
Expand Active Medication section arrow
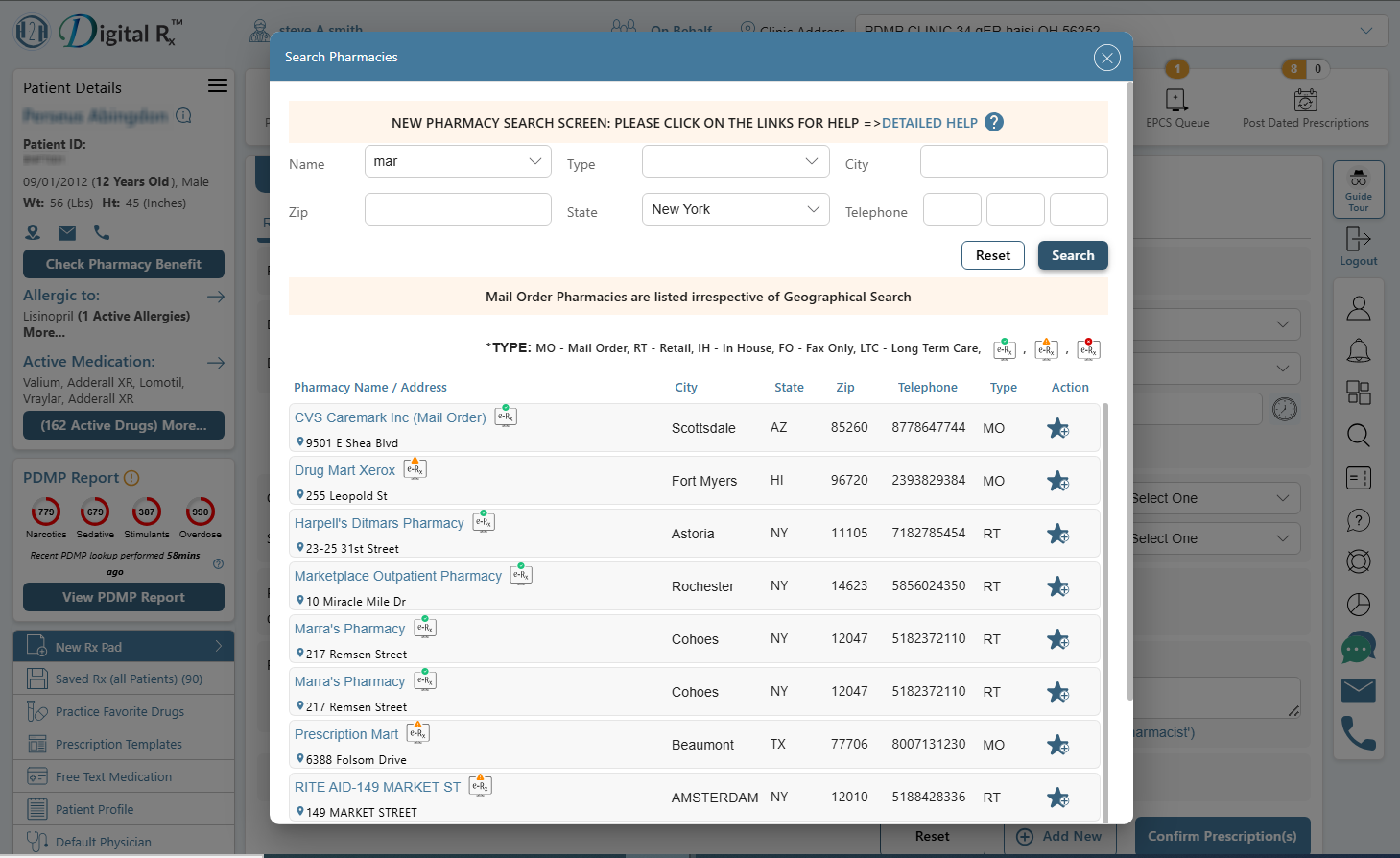tap(216, 363)
